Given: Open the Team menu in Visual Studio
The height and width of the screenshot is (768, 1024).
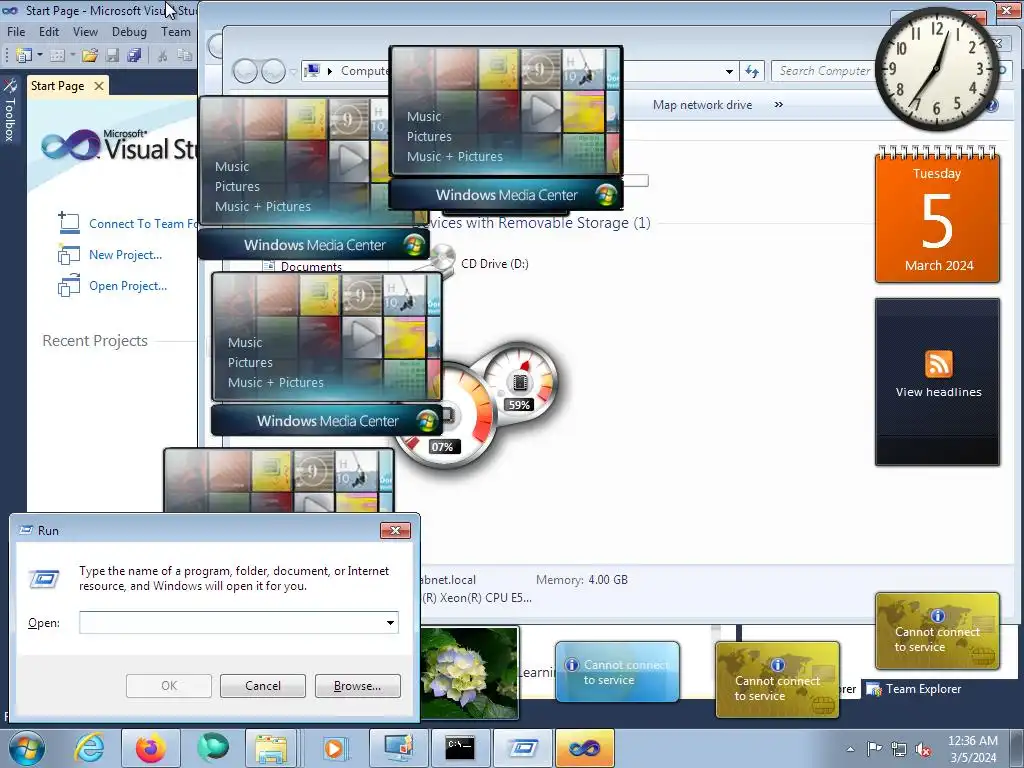Looking at the screenshot, I should pyautogui.click(x=176, y=31).
